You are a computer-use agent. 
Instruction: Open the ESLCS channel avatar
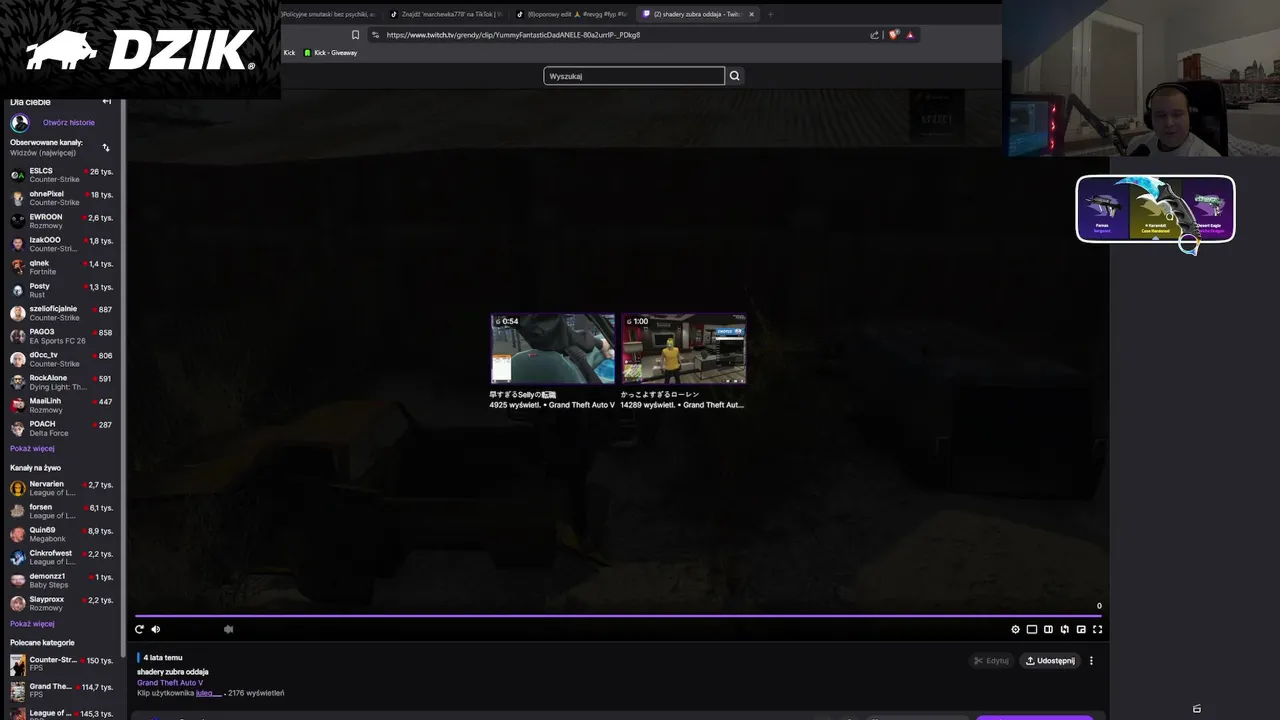tap(18, 175)
